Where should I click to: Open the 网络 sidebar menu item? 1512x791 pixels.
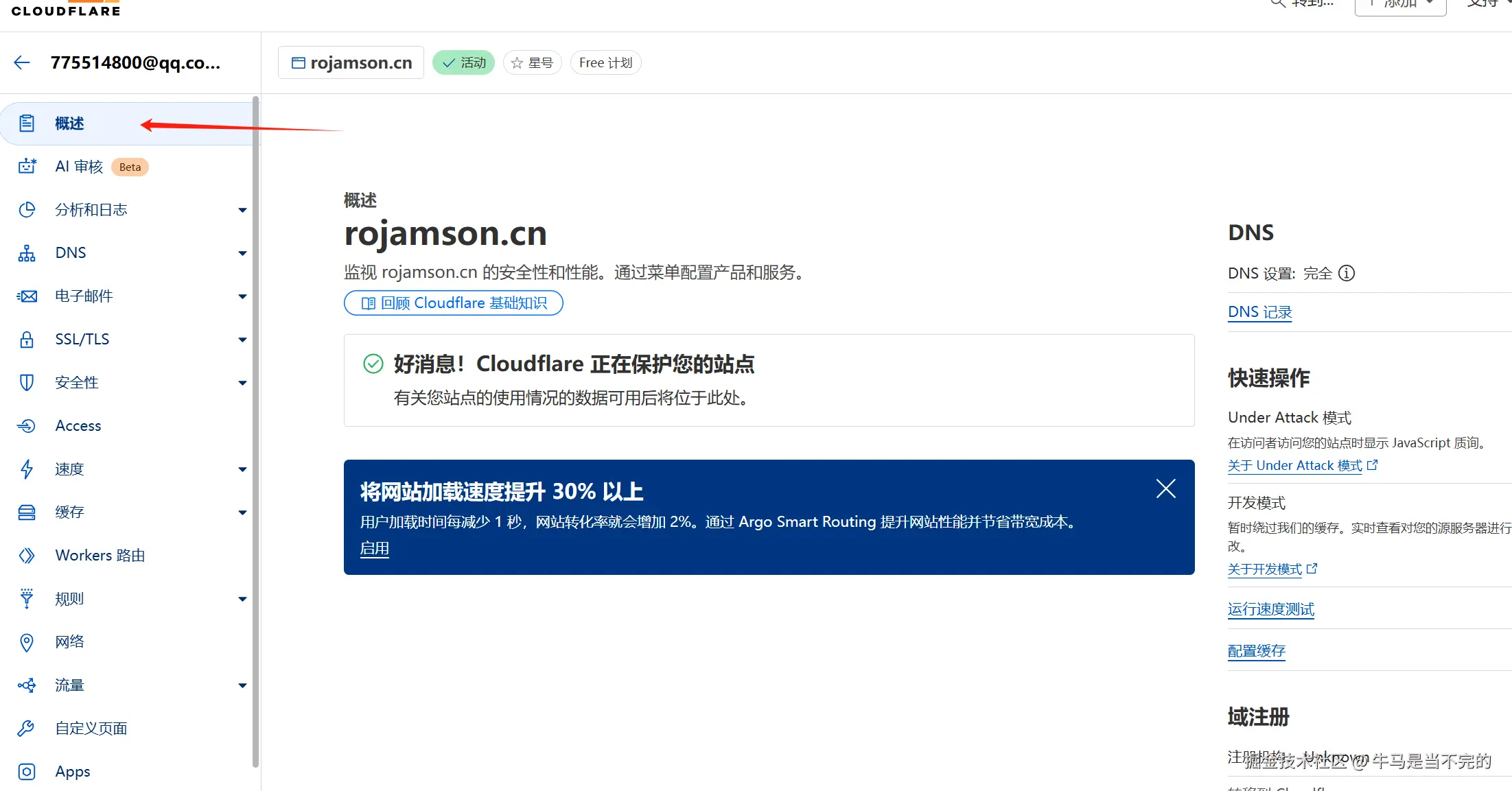[x=126, y=642]
